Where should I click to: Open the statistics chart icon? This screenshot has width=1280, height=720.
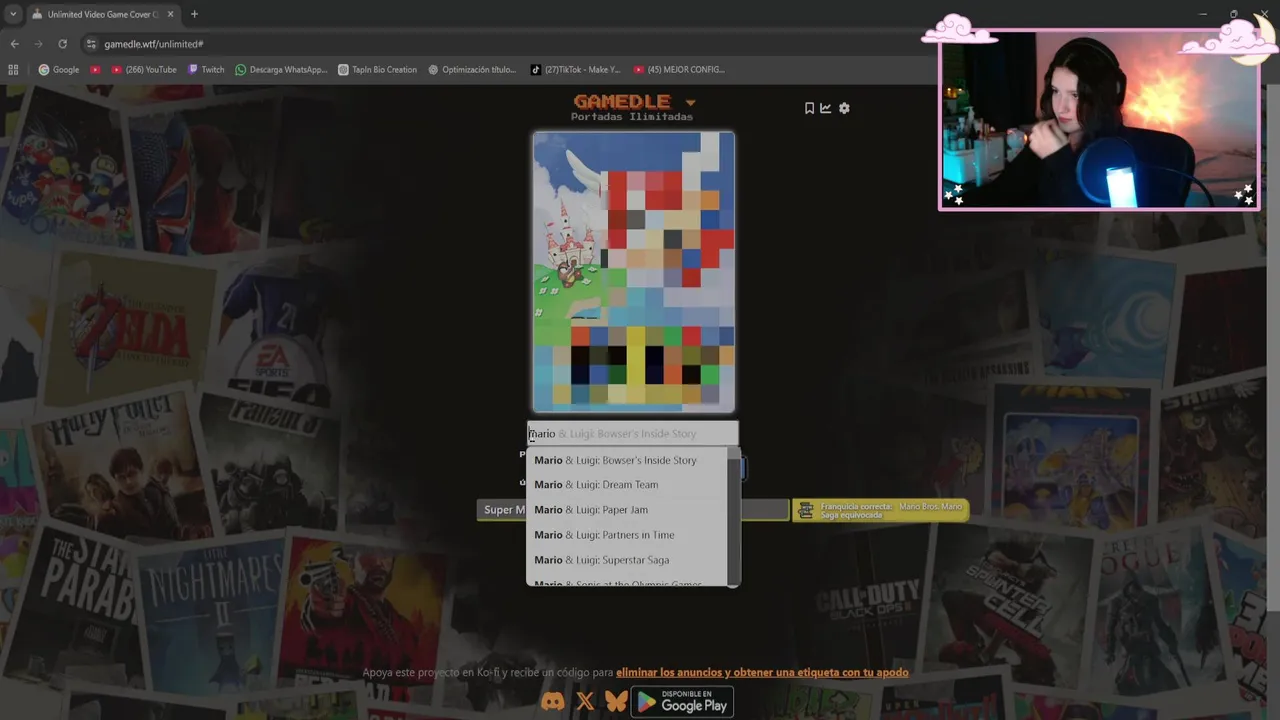coord(826,108)
